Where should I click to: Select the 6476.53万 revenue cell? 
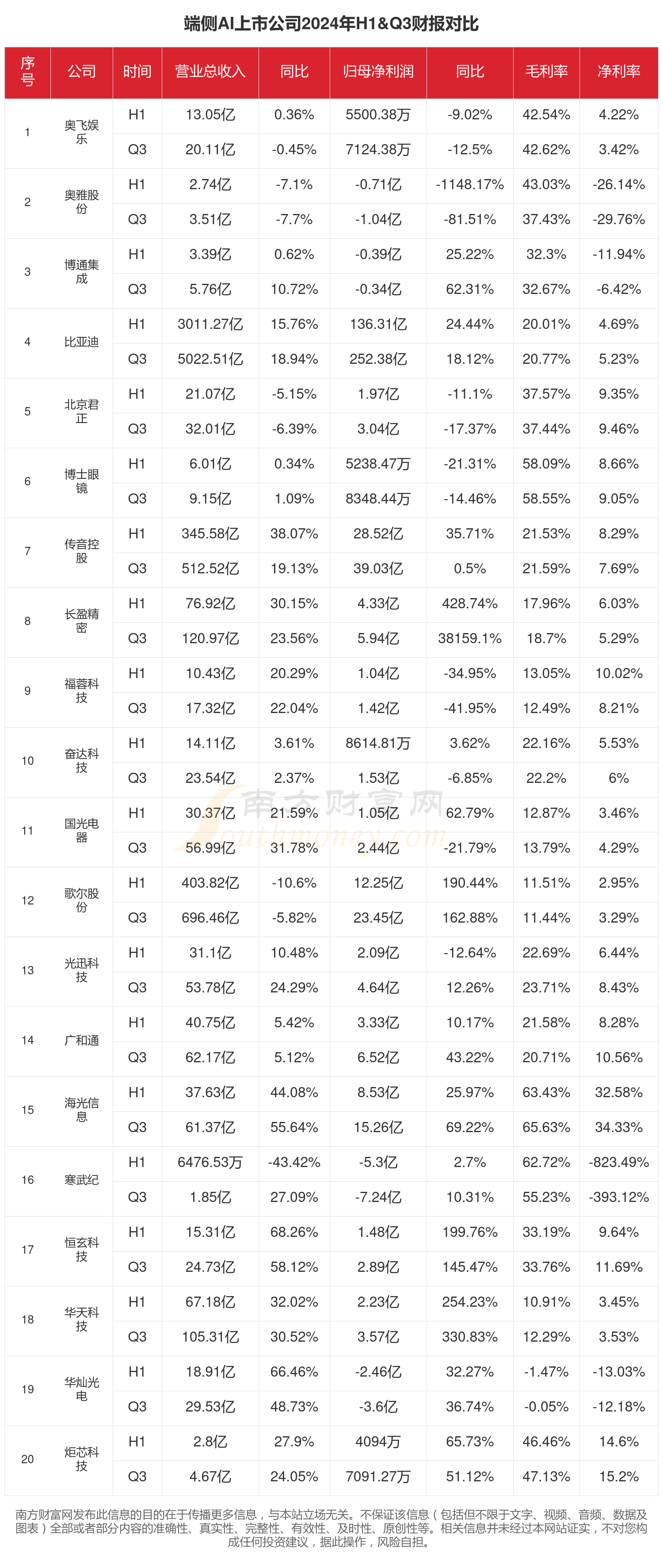pyautogui.click(x=210, y=1162)
